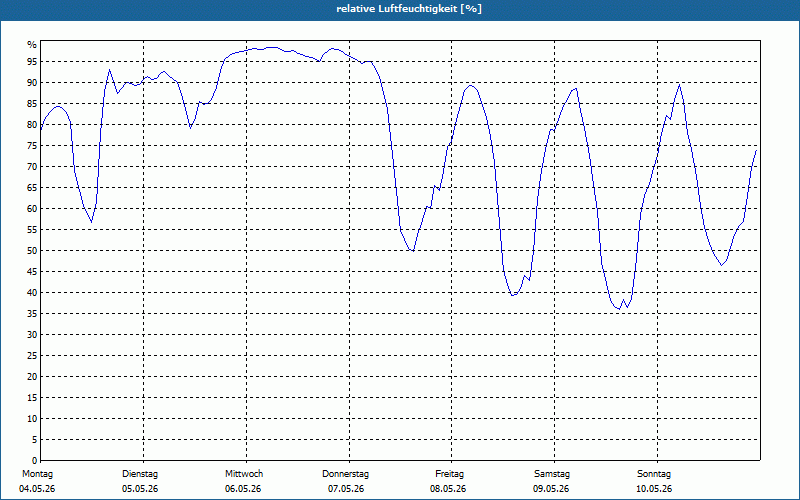Select the 'Sonntag' day label
Screen dimensions: 800x500
[x=654, y=474]
